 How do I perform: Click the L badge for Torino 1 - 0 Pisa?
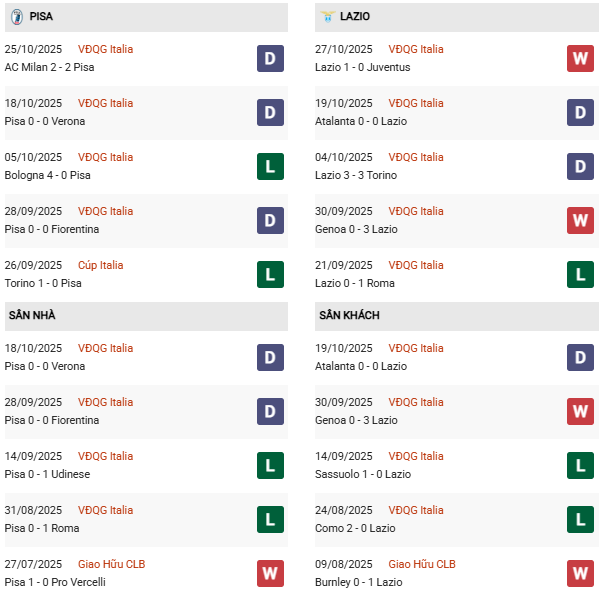(x=270, y=275)
